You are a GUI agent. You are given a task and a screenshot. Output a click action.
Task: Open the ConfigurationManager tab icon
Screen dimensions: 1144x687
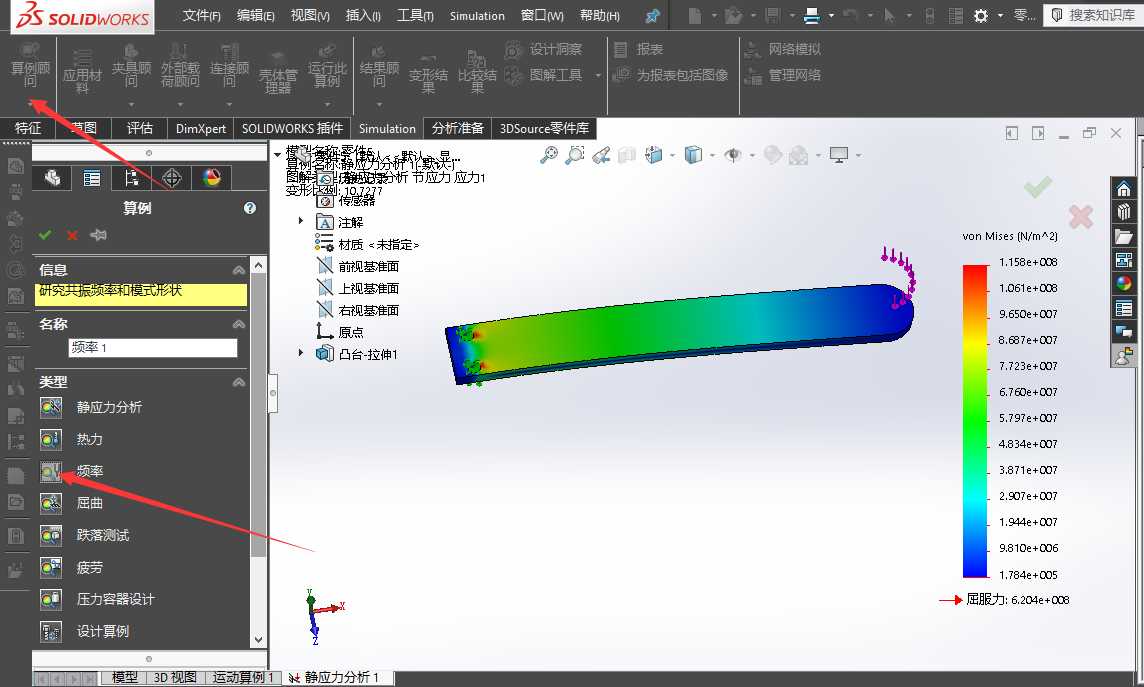131,178
